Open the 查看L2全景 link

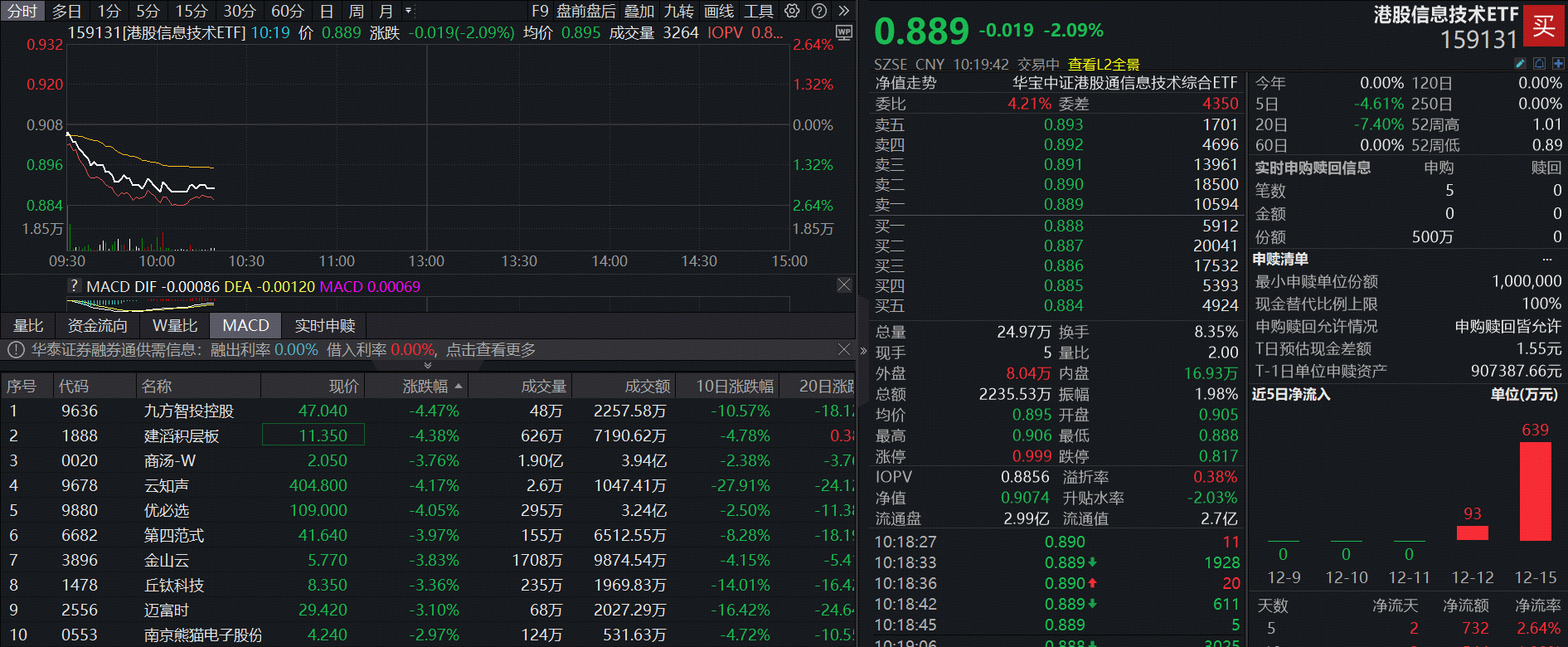point(1103,65)
